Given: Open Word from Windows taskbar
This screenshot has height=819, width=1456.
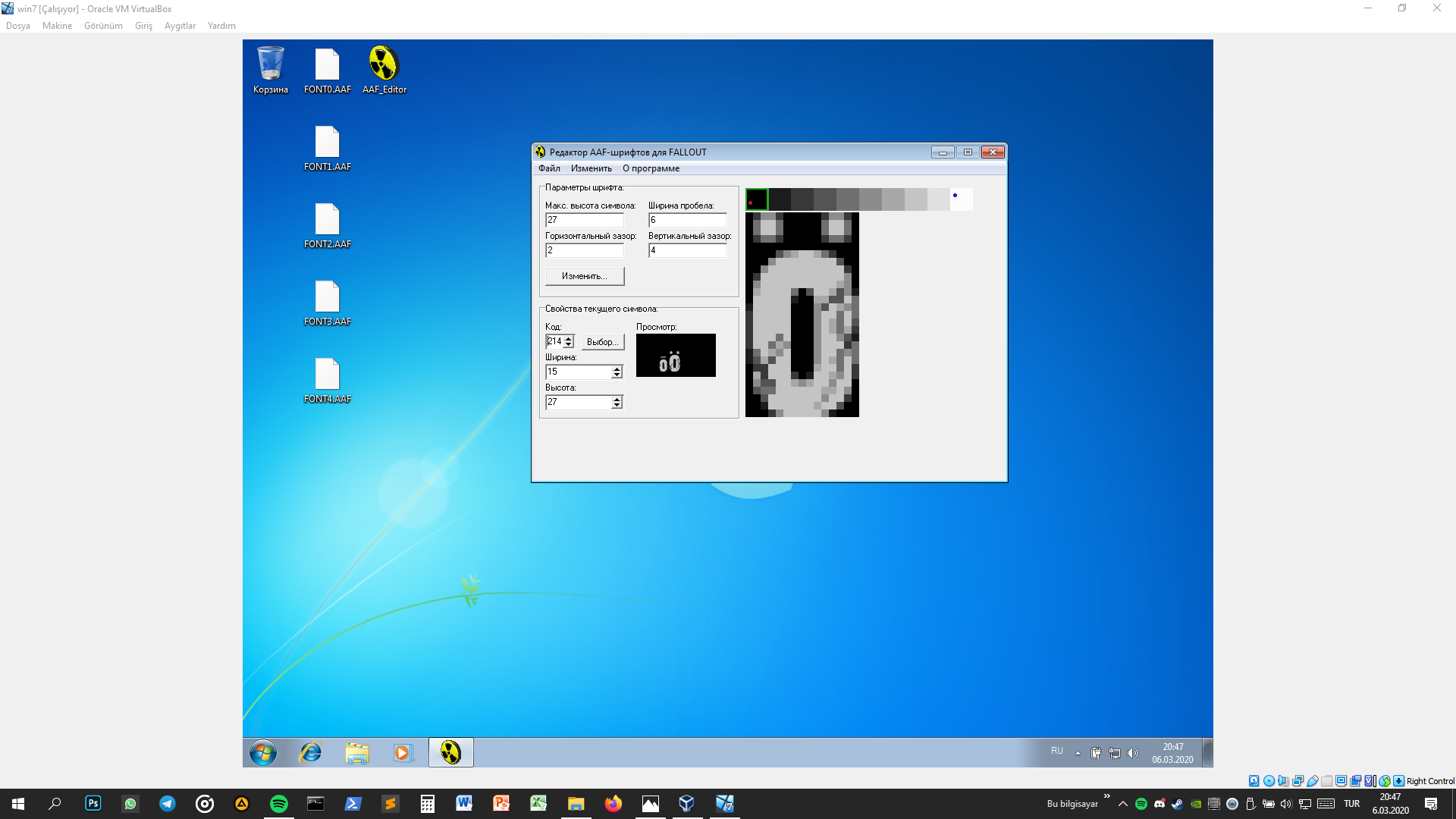Looking at the screenshot, I should pos(464,803).
